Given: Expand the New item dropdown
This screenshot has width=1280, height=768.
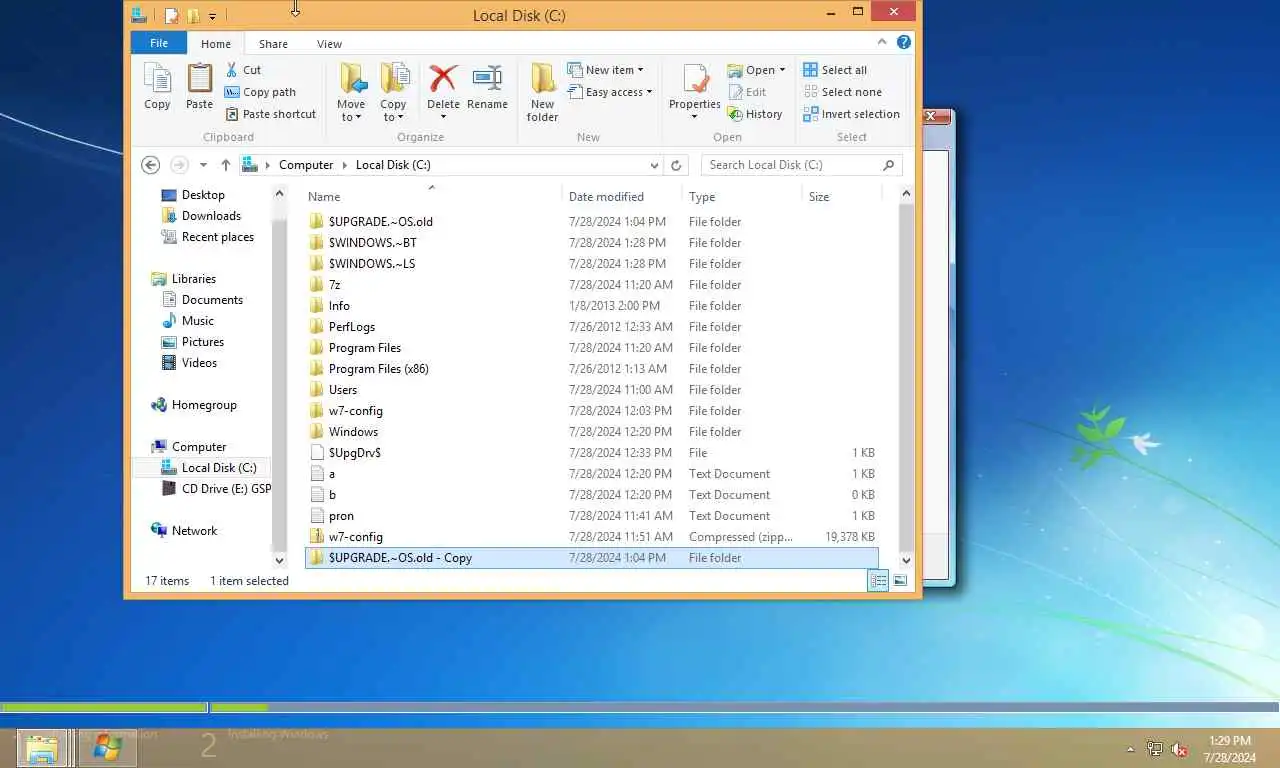Looking at the screenshot, I should pyautogui.click(x=640, y=70).
